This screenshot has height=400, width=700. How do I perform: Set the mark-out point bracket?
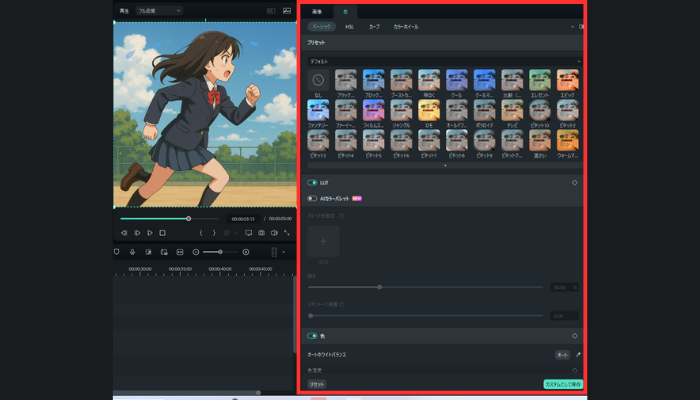(x=214, y=233)
